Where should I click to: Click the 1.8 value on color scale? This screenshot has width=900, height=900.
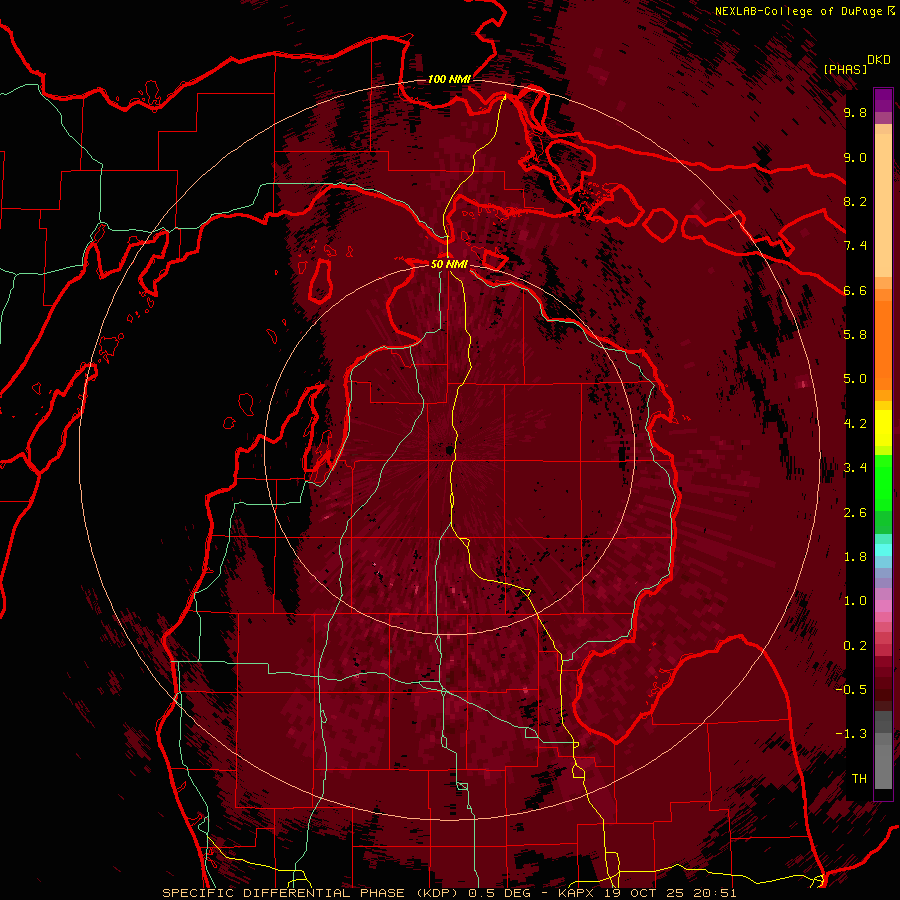click(x=855, y=557)
